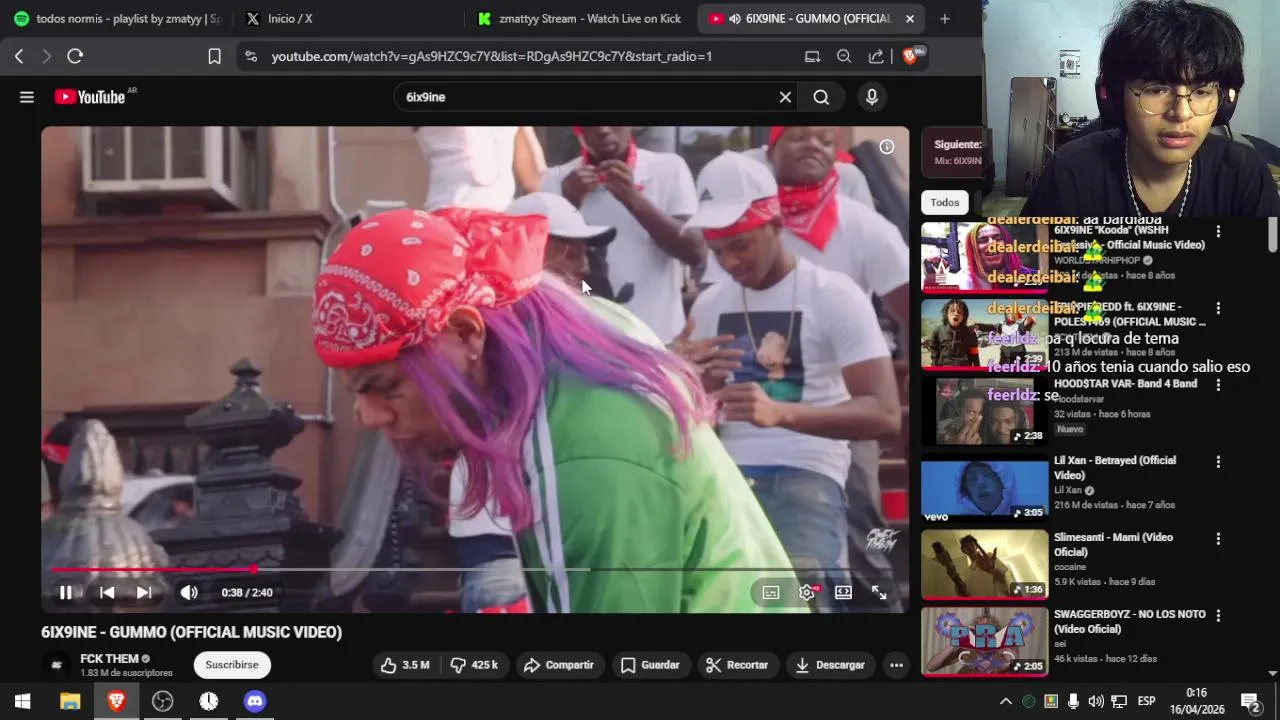Open more actions three-dot menu below video

tap(896, 665)
